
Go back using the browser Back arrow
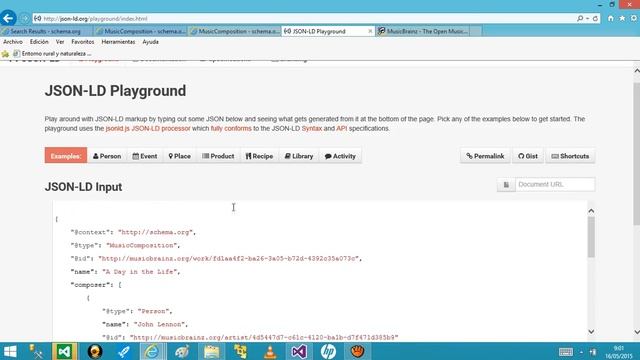coord(8,18)
